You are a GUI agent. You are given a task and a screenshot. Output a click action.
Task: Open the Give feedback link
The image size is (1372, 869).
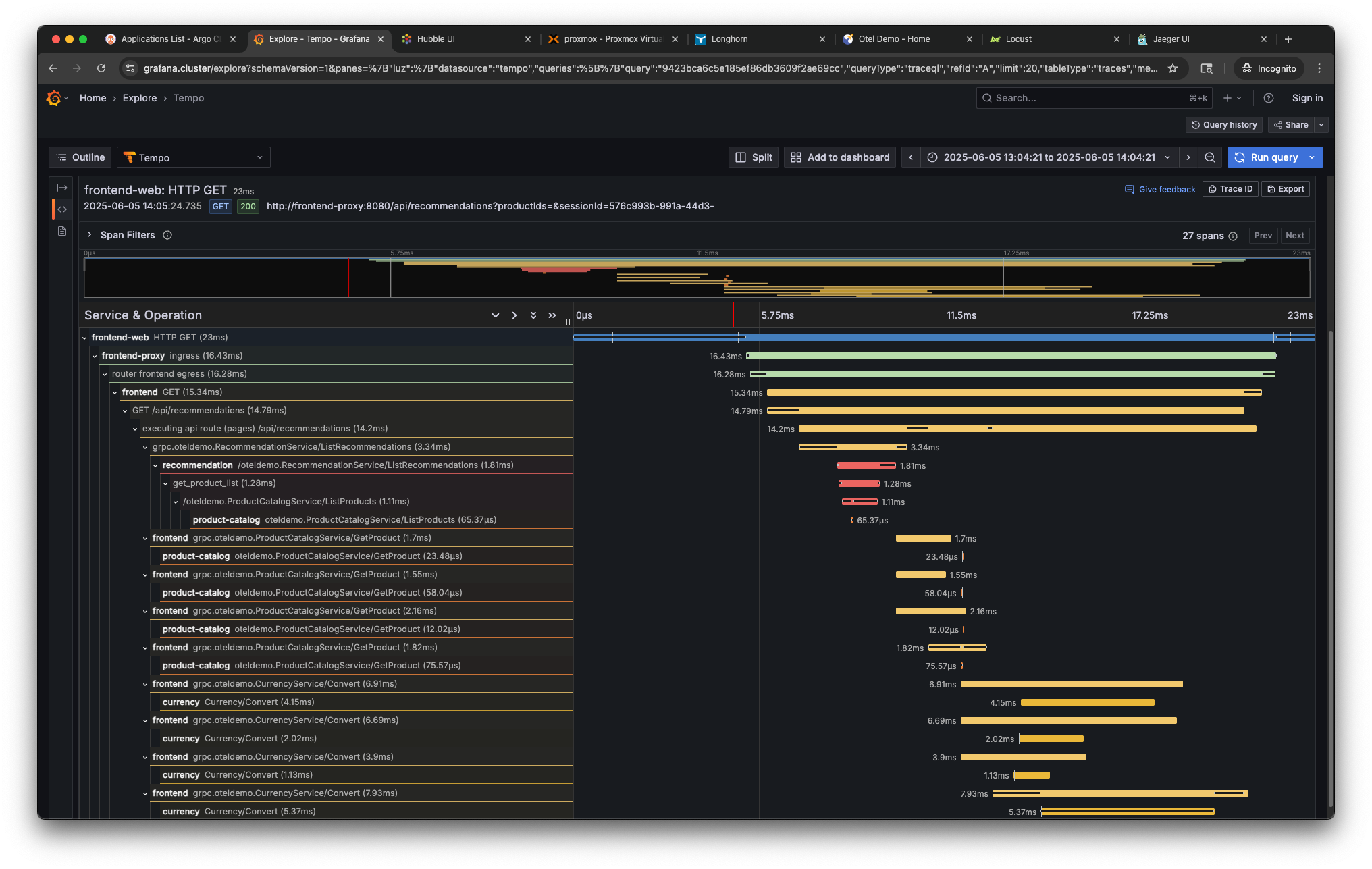(1160, 190)
